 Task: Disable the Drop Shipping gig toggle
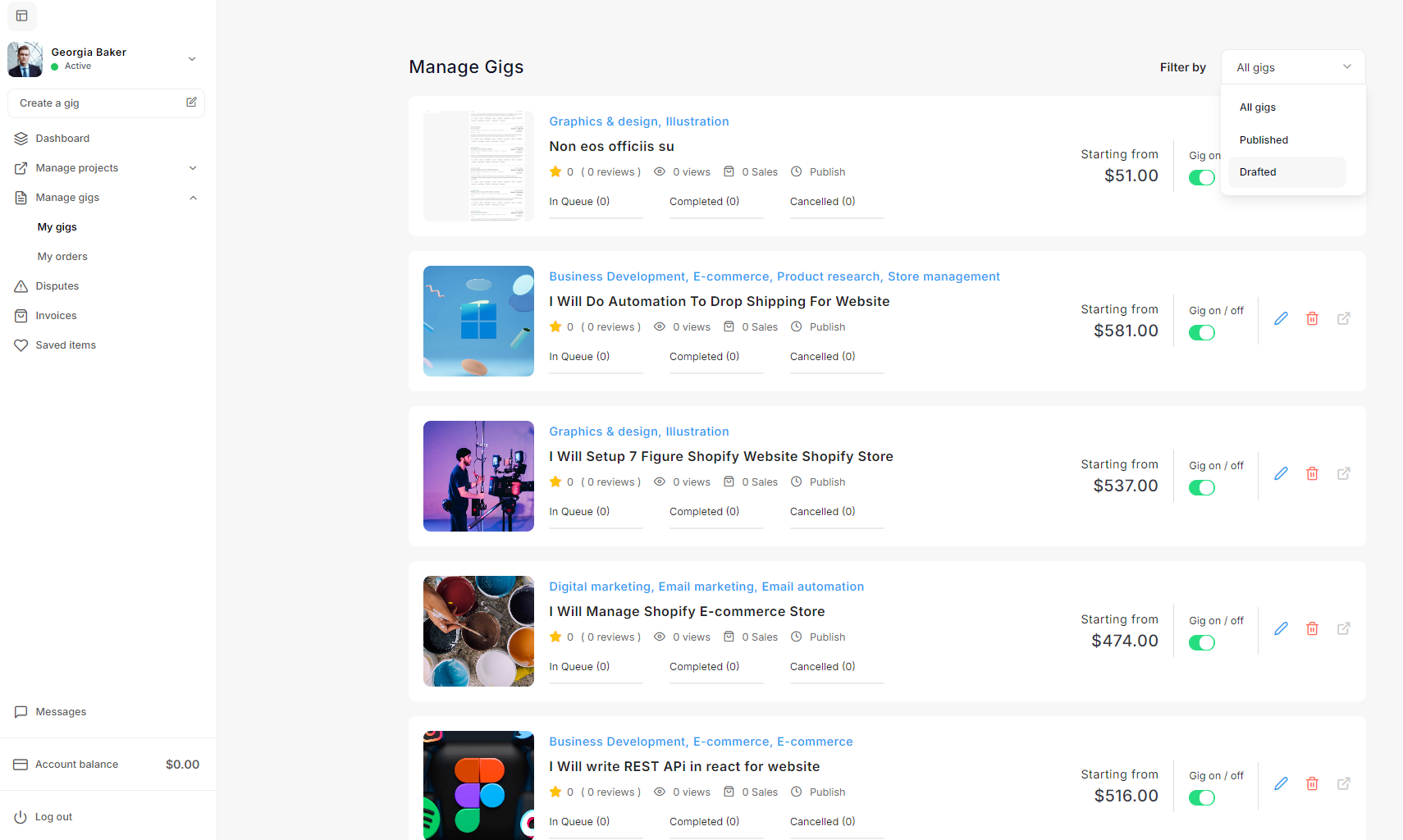1201,333
